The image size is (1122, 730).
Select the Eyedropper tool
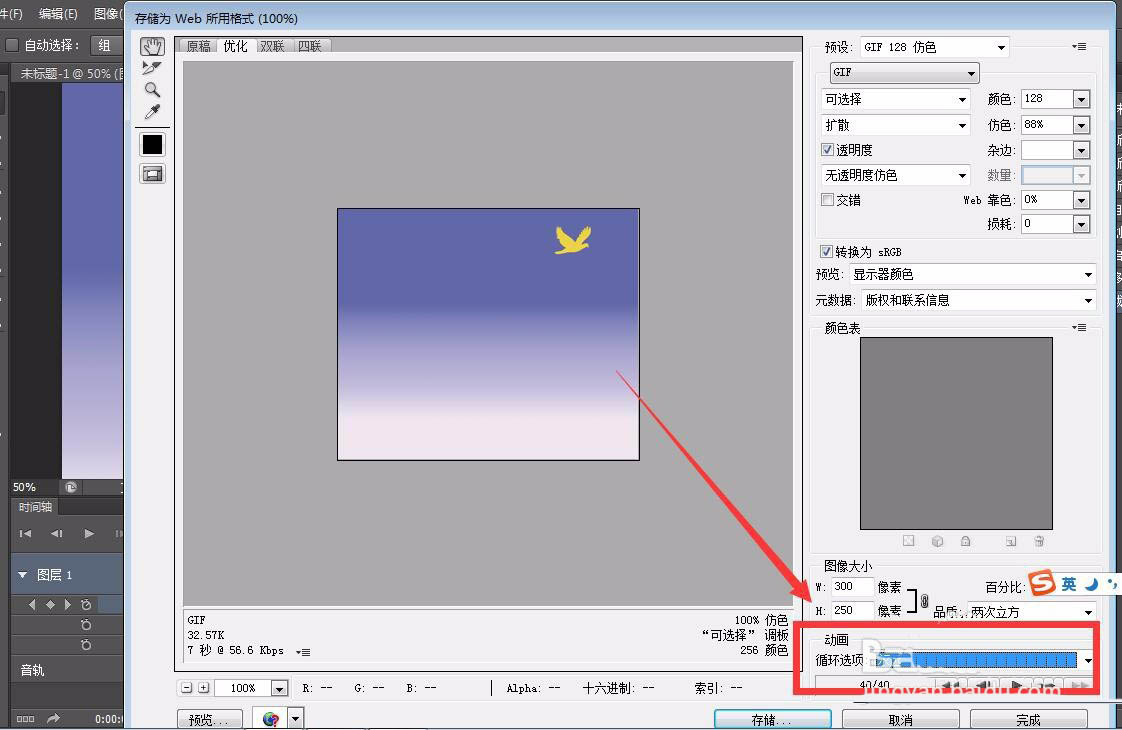tap(152, 112)
